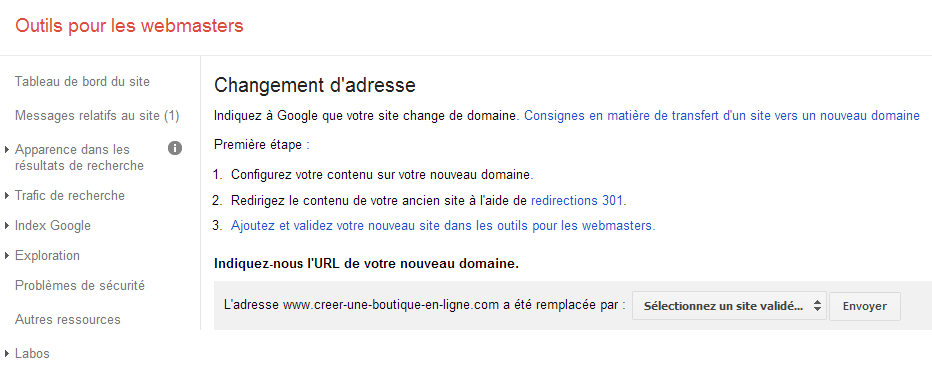Expand the Labos section arrow

(7, 354)
